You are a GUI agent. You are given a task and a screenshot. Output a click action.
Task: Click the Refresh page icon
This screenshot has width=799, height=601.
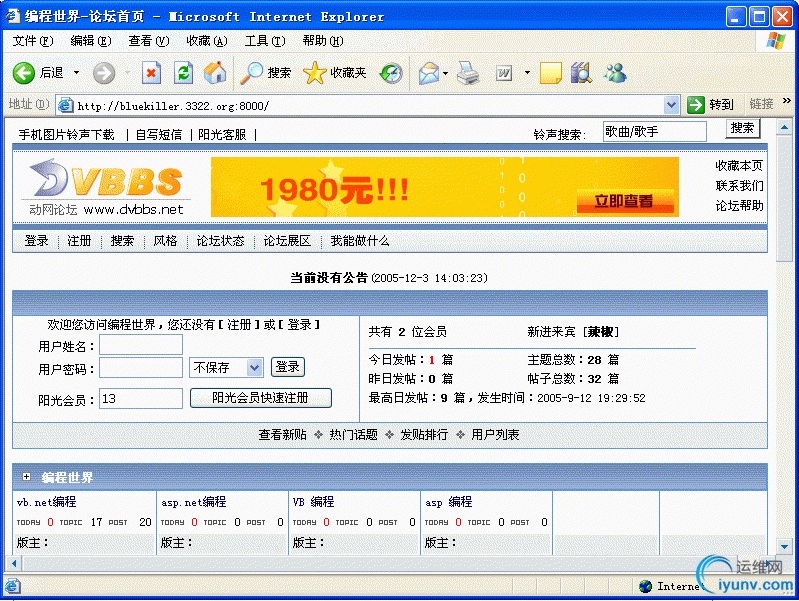183,73
